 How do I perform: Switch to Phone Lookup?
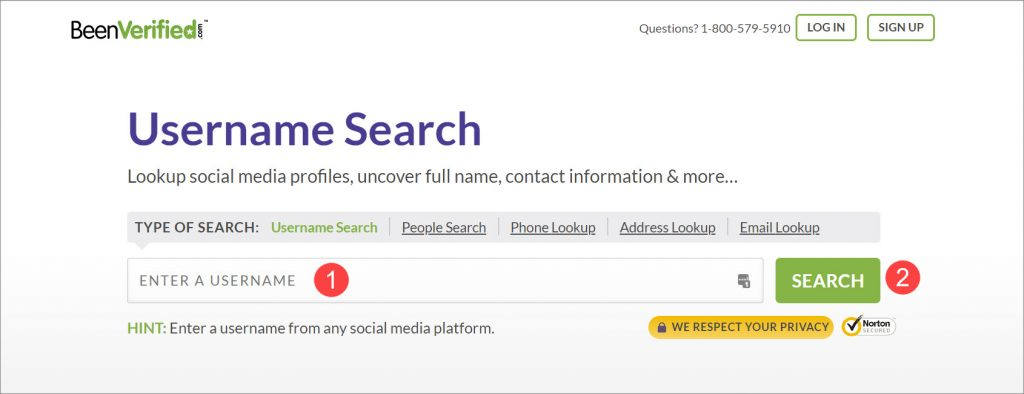pyautogui.click(x=552, y=227)
